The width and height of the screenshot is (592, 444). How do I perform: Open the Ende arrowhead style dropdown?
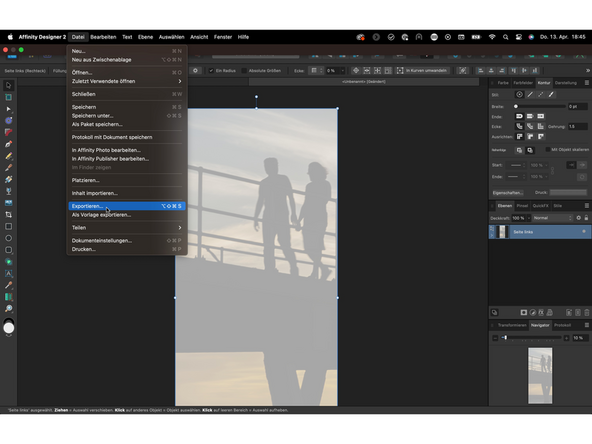pyautogui.click(x=517, y=177)
